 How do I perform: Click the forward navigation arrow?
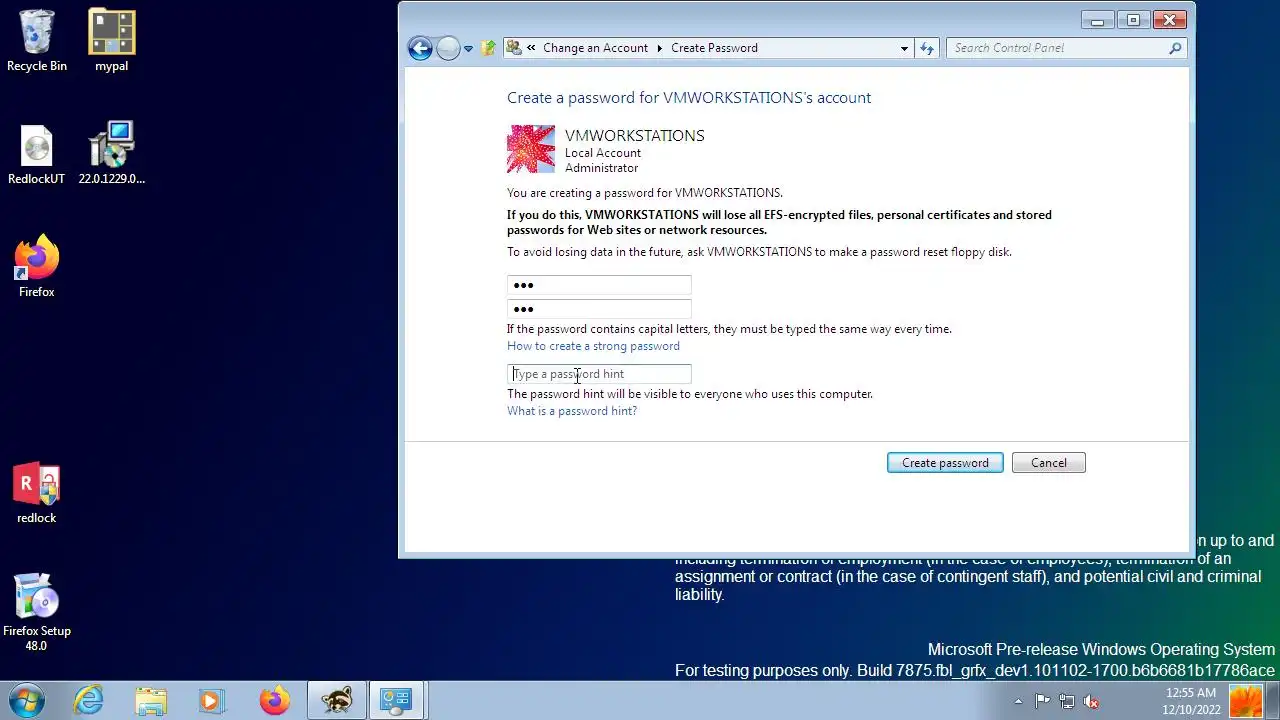448,48
